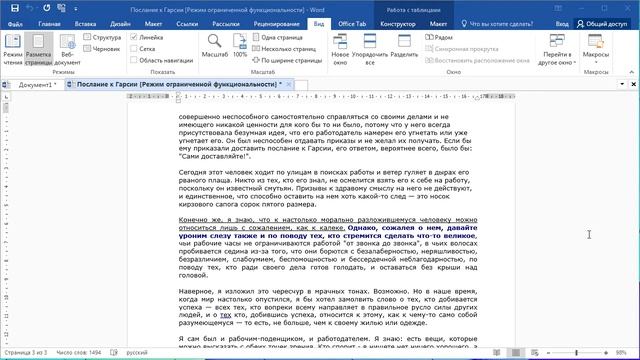Click the Рядом side-by-side button
Image resolution: width=640 pixels, height=360 pixels.
pyautogui.click(x=439, y=37)
